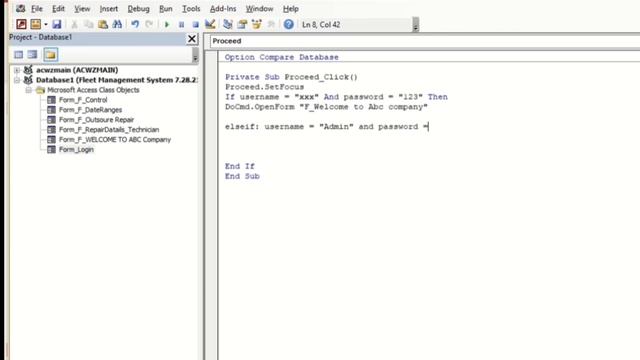Open the Properties Window icon
This screenshot has height=360, width=640.
click(242, 24)
